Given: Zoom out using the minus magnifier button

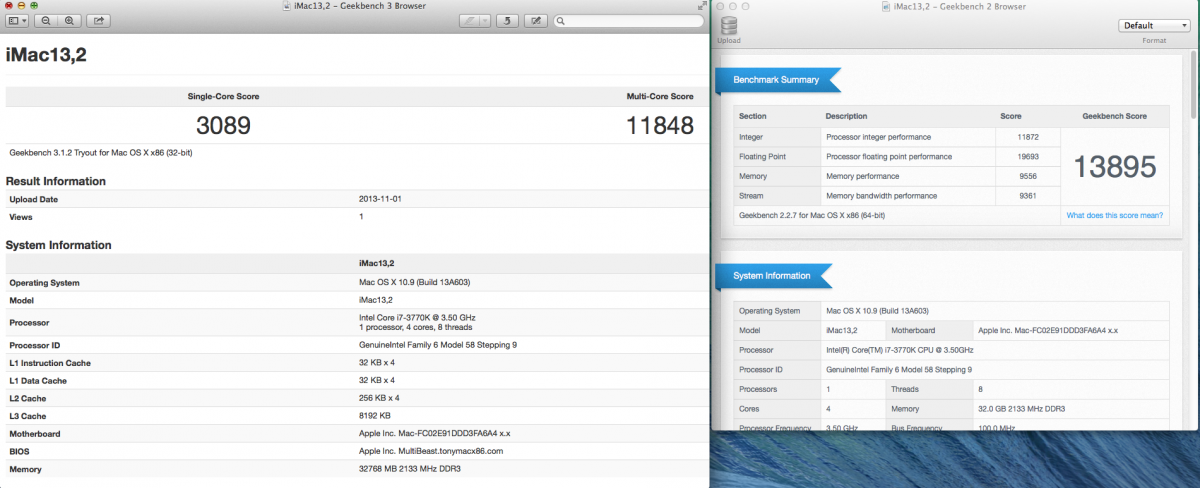Looking at the screenshot, I should tap(46, 21).
